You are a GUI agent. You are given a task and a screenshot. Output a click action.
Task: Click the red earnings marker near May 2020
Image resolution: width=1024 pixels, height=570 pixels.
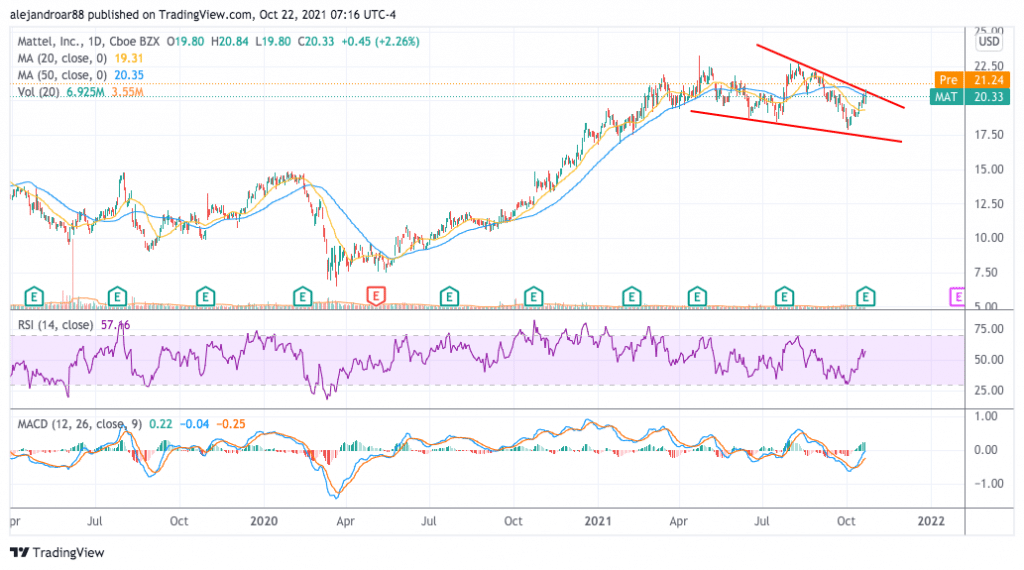pos(376,296)
